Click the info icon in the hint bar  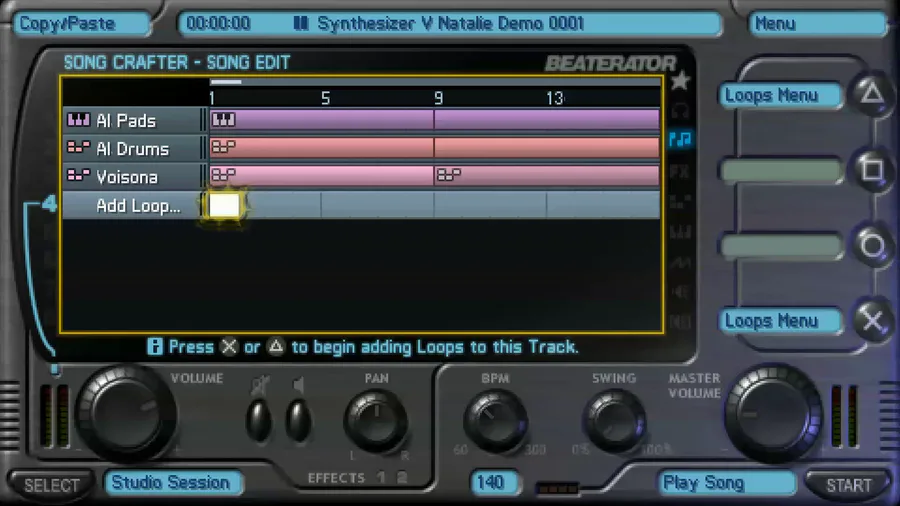click(x=154, y=347)
